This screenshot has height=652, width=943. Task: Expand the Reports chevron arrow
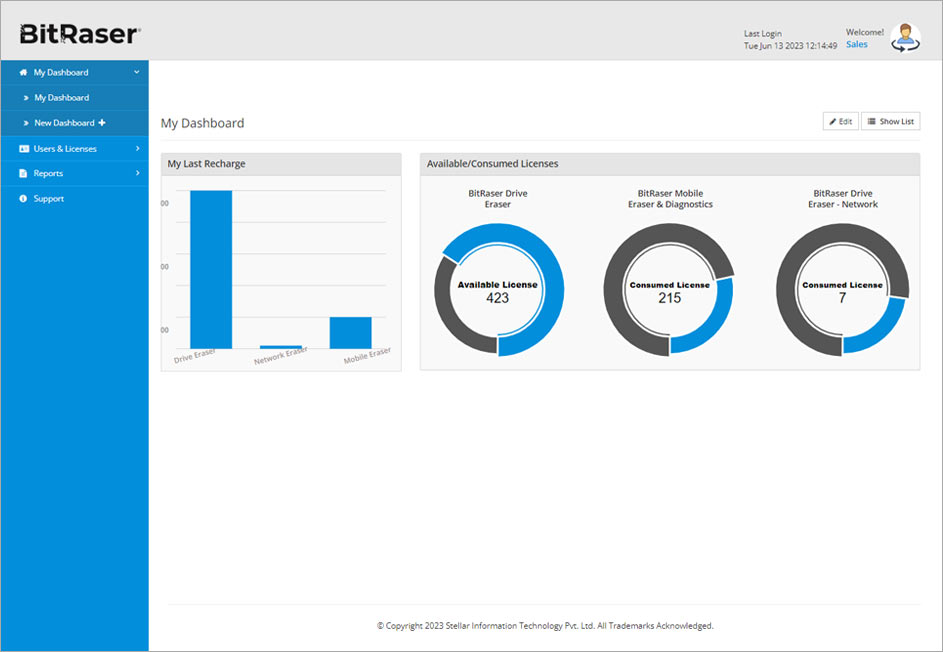pyautogui.click(x=138, y=173)
